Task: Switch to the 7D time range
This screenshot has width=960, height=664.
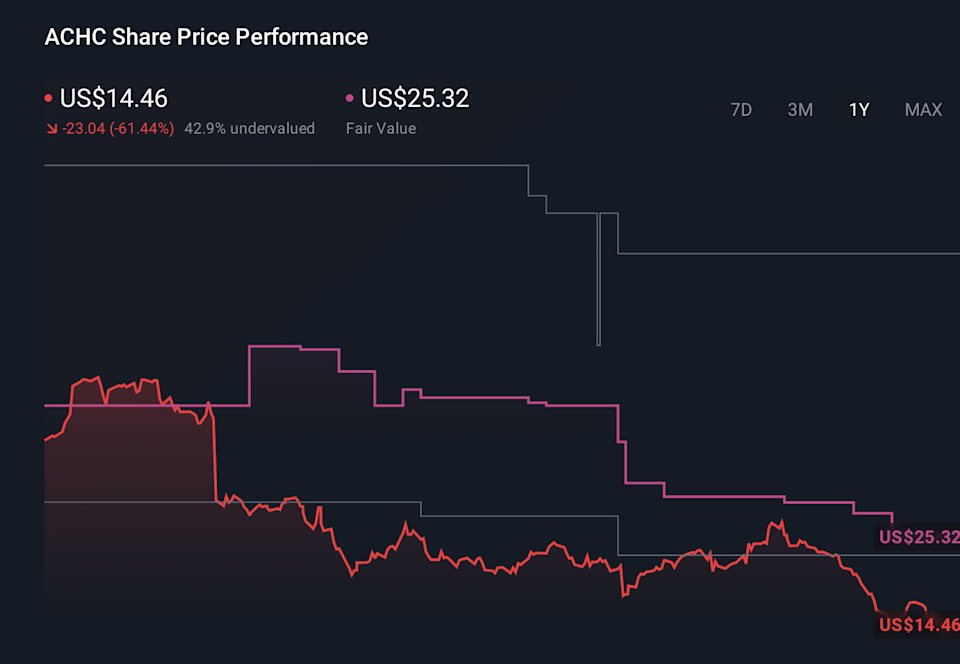Action: click(x=741, y=110)
